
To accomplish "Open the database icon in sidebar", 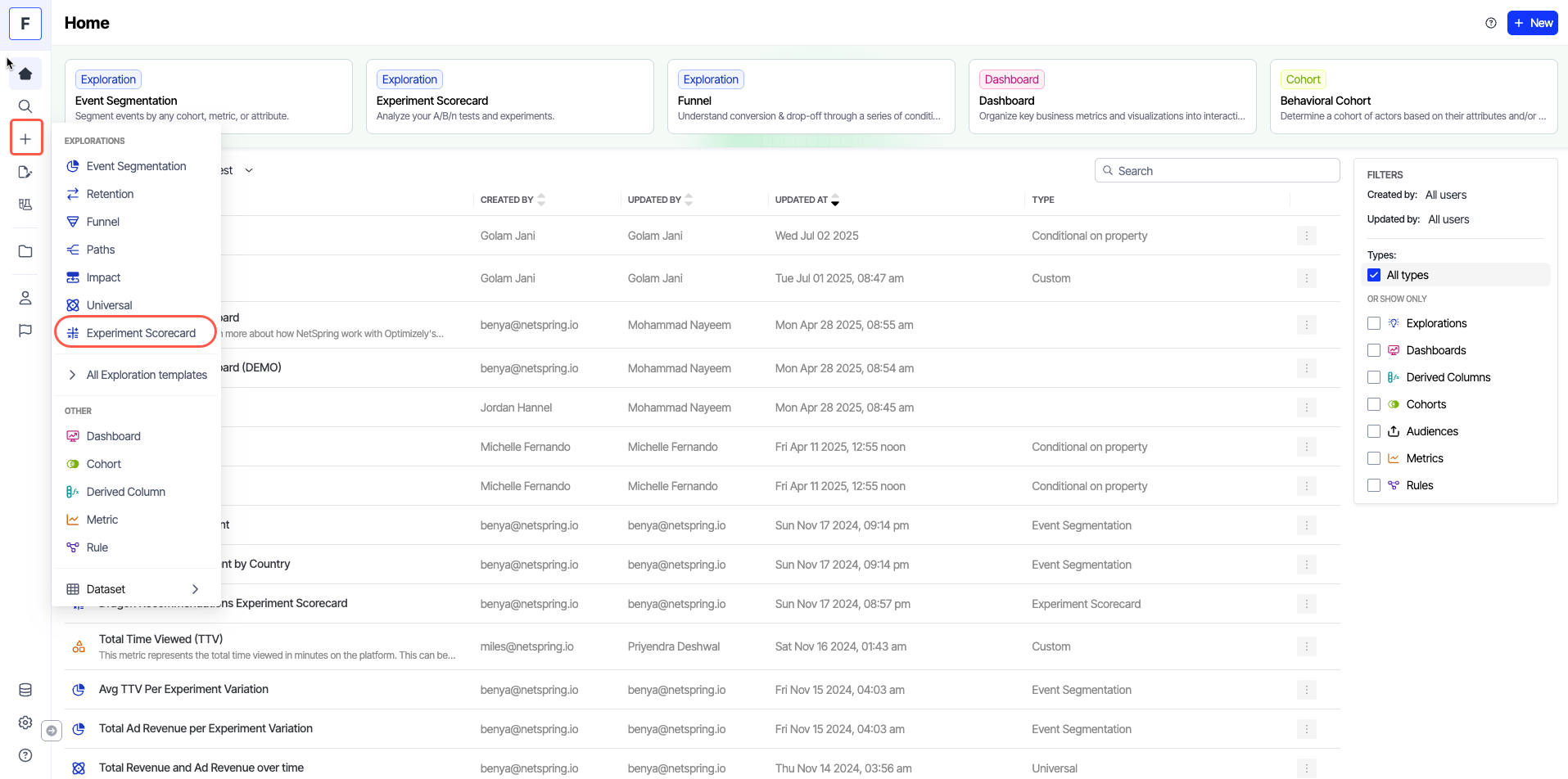I will click(25, 690).
